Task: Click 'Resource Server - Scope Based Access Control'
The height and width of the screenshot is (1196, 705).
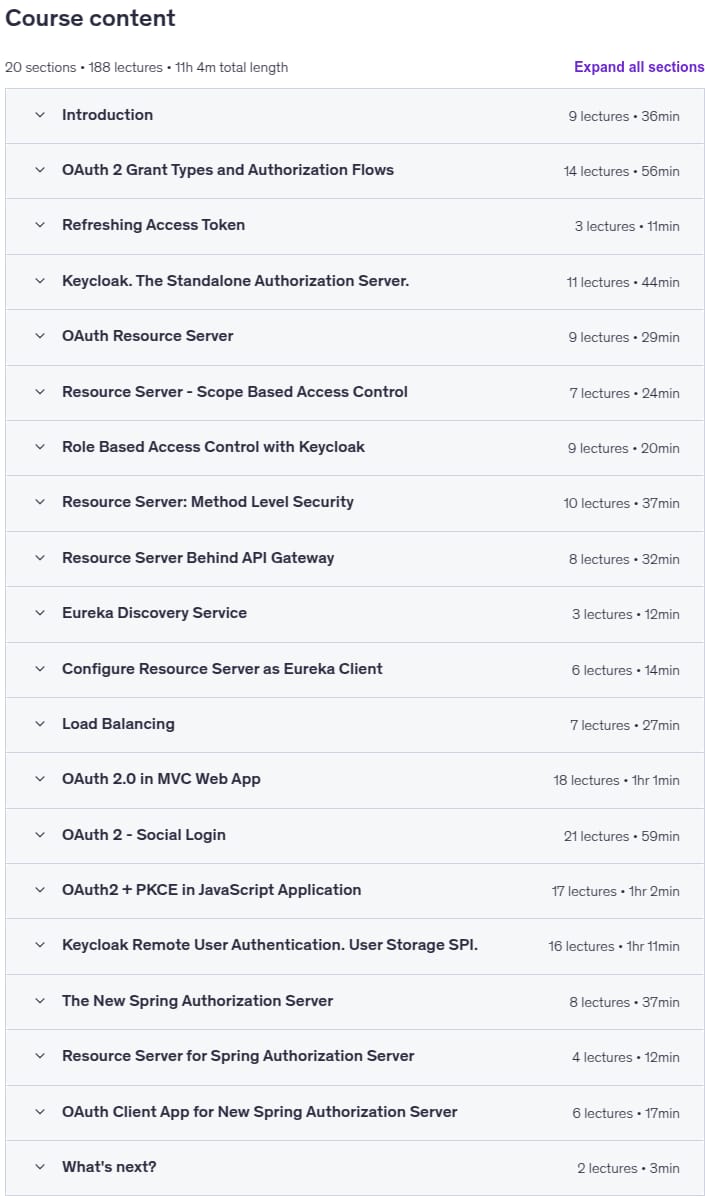Action: pos(235,391)
